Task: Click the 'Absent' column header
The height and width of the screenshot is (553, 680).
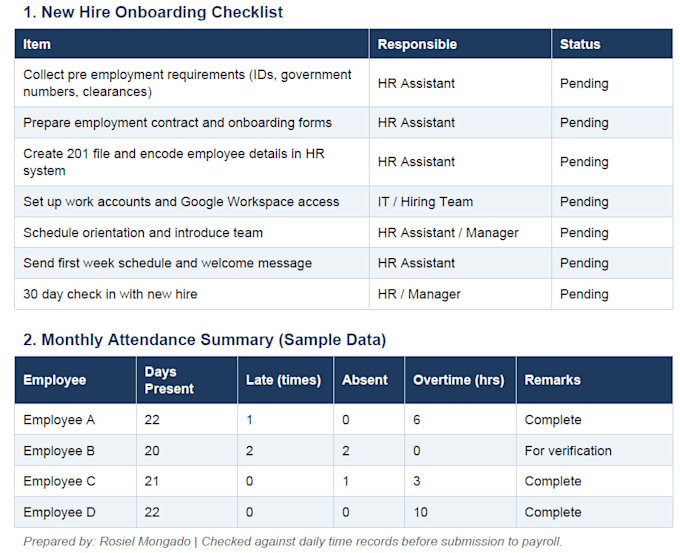Action: pyautogui.click(x=369, y=380)
